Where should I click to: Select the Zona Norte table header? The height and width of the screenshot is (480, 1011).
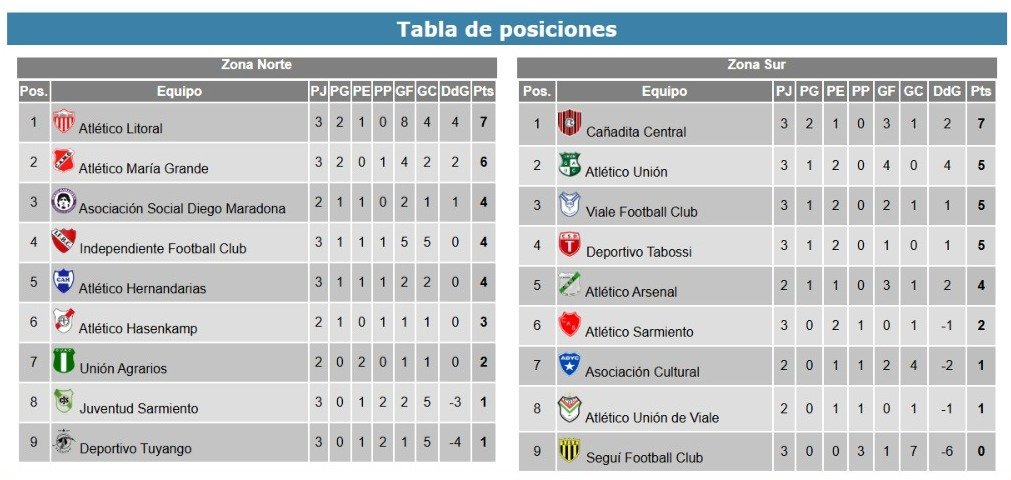tap(257, 65)
